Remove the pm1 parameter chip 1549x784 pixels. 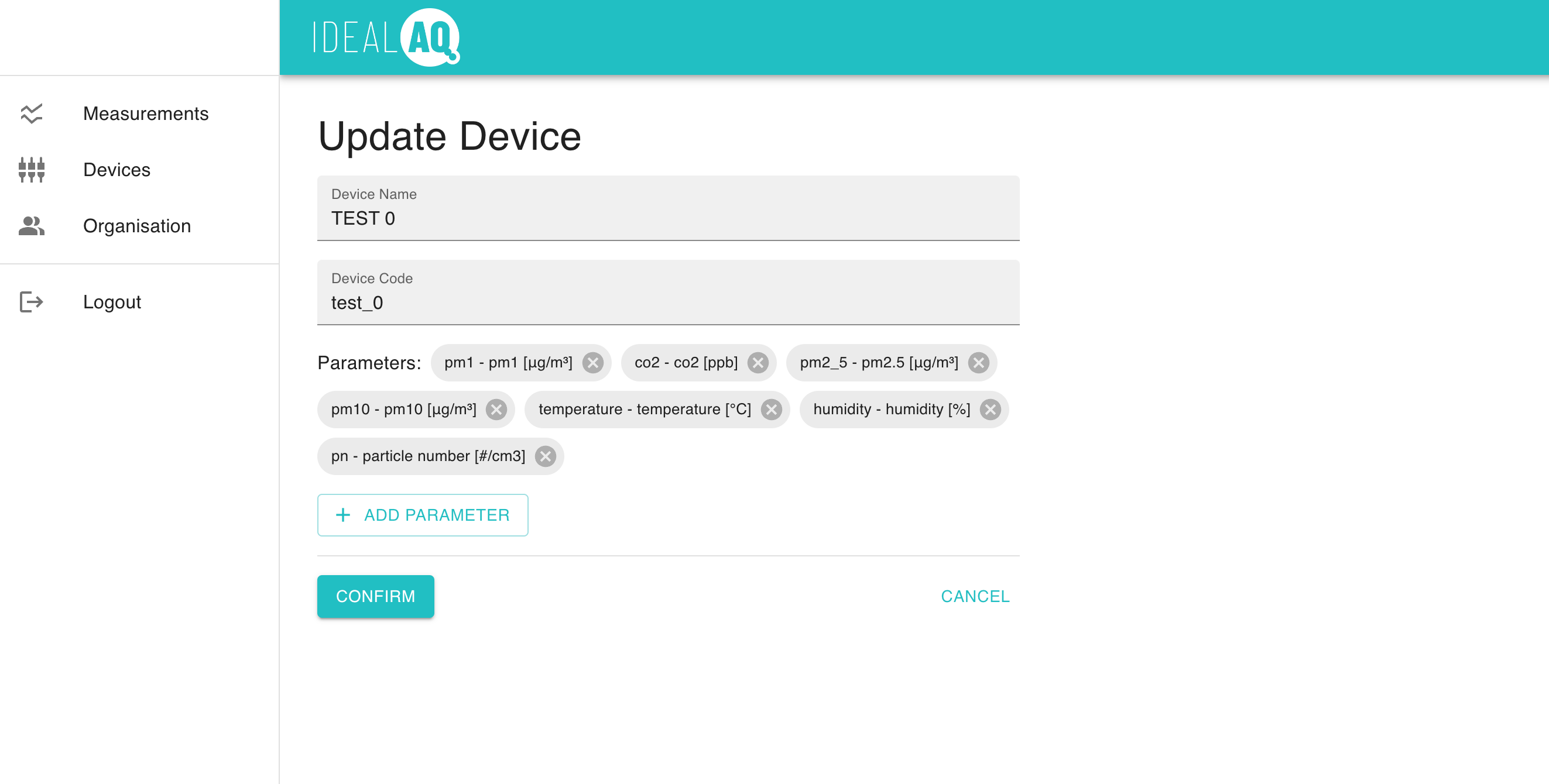pos(593,362)
